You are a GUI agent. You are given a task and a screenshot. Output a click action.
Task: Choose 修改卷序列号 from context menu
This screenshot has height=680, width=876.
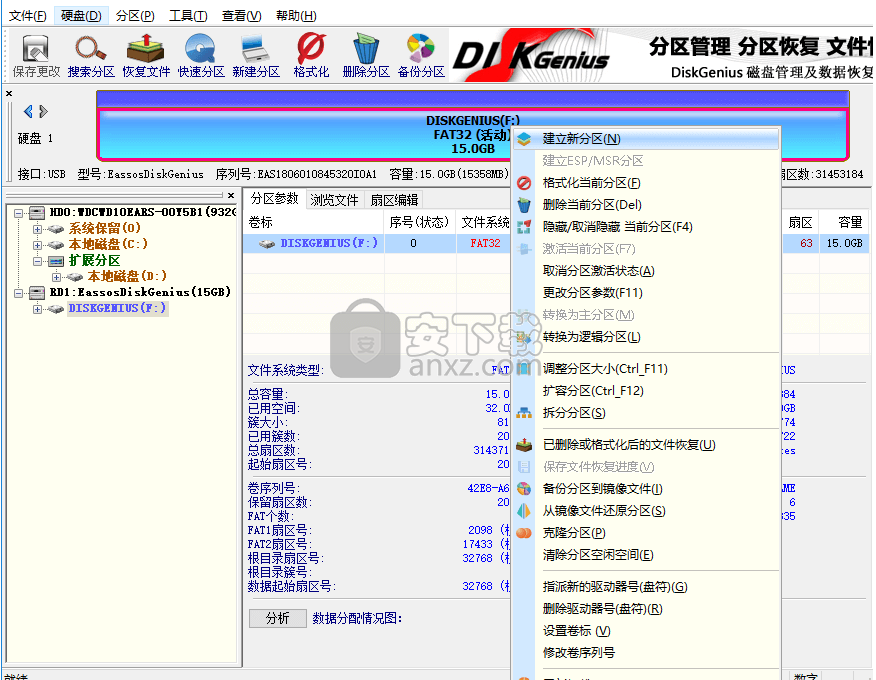point(646,652)
